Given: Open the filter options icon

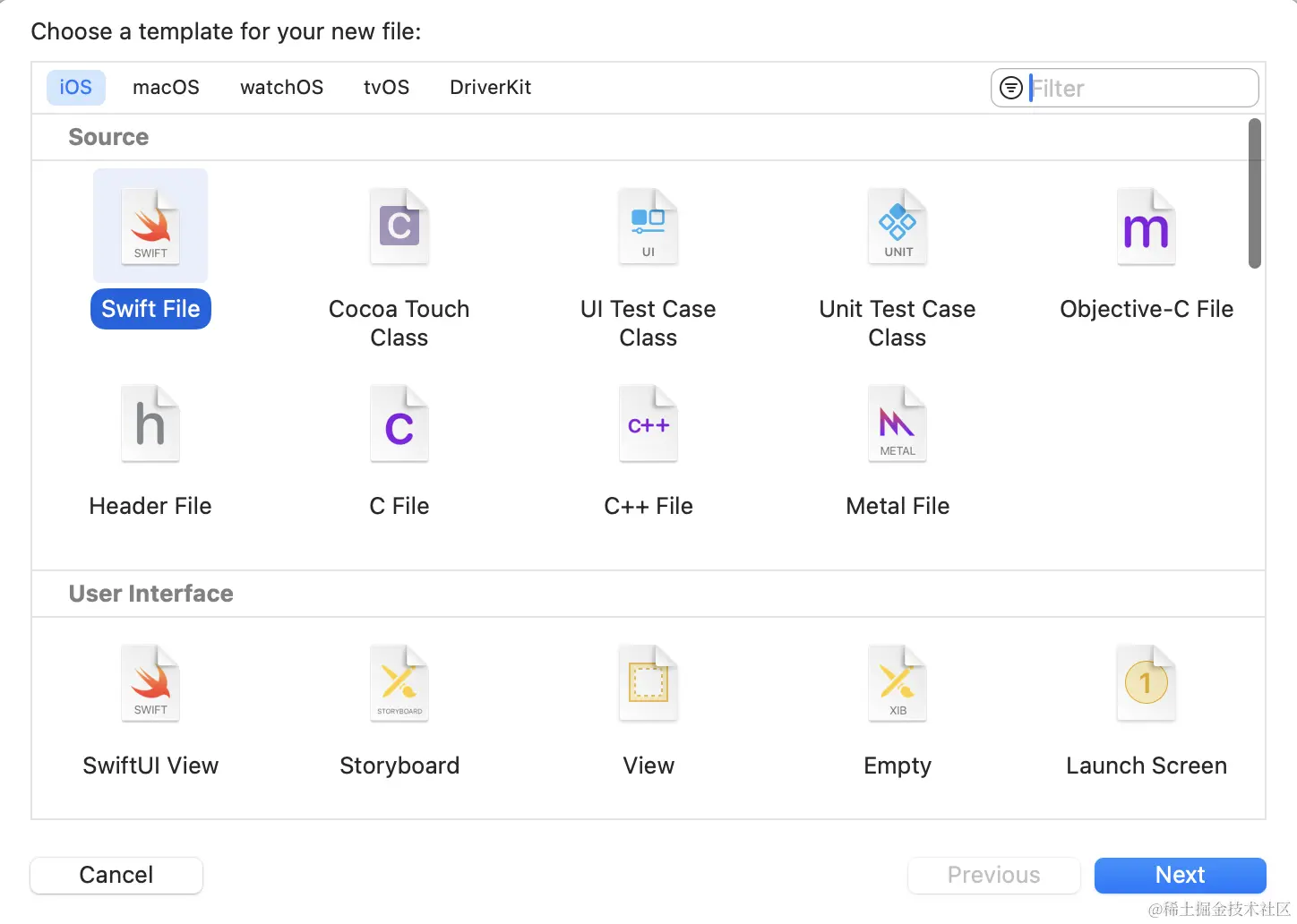Looking at the screenshot, I should click(x=1011, y=88).
